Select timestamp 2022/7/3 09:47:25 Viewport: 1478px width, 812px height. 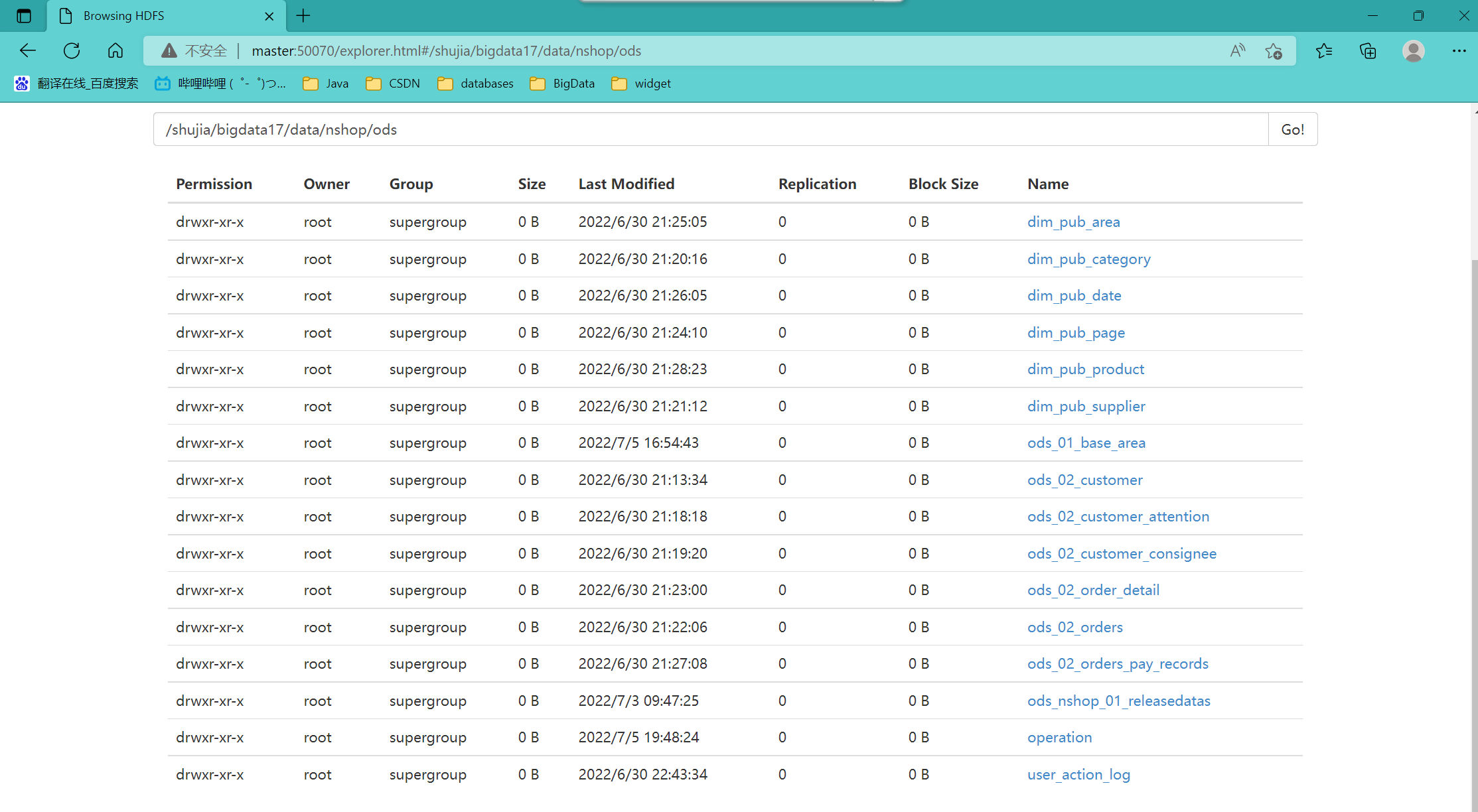[x=638, y=701]
